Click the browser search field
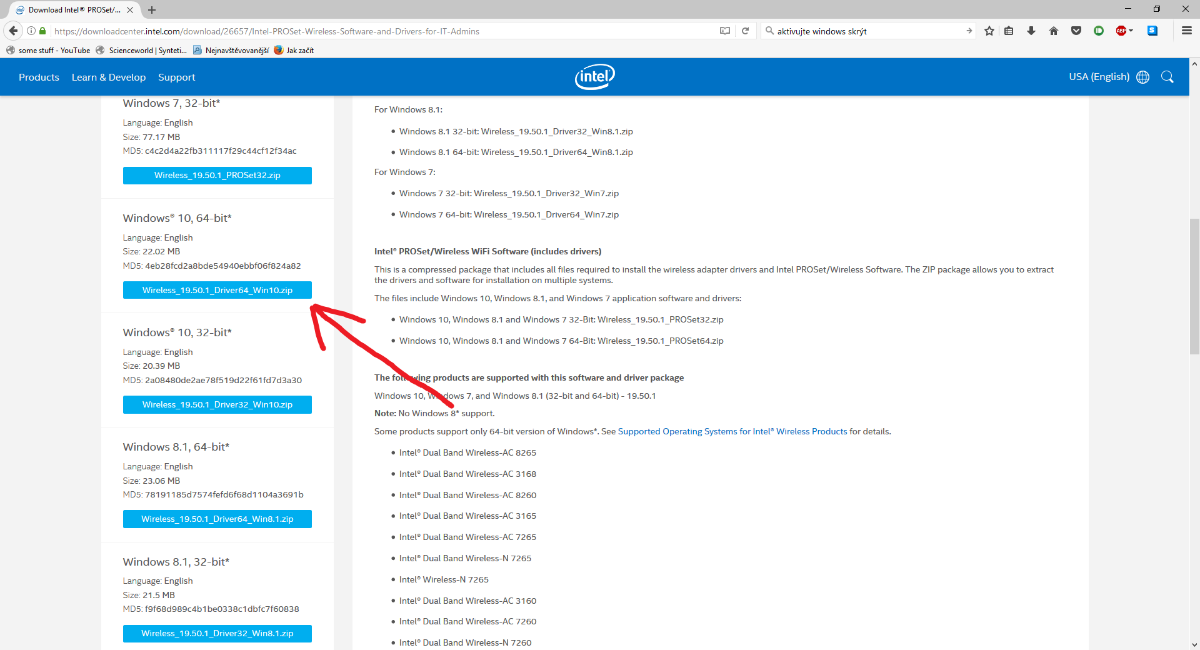1200x650 pixels. 865,31
